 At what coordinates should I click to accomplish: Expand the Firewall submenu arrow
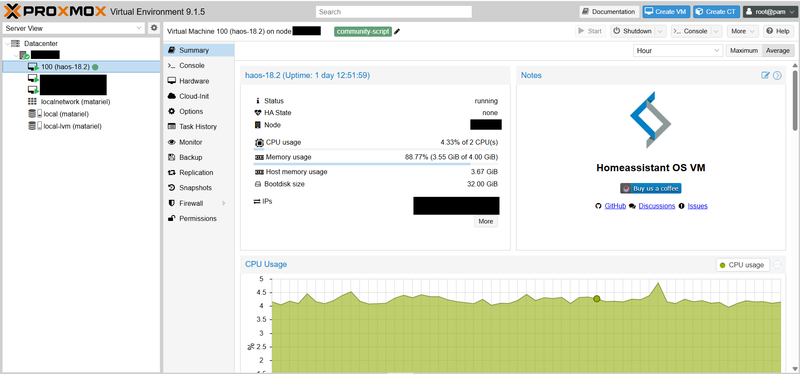coord(223,204)
